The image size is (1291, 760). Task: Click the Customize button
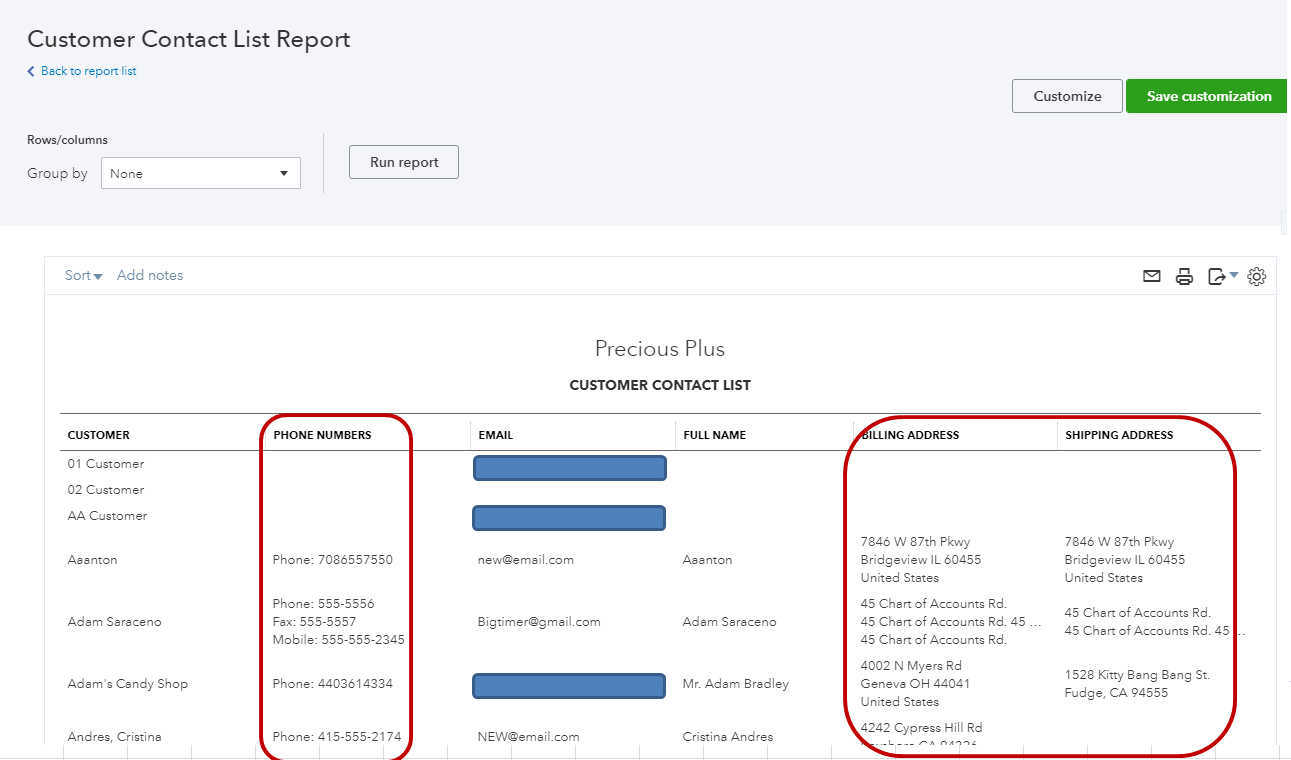[x=1067, y=96]
